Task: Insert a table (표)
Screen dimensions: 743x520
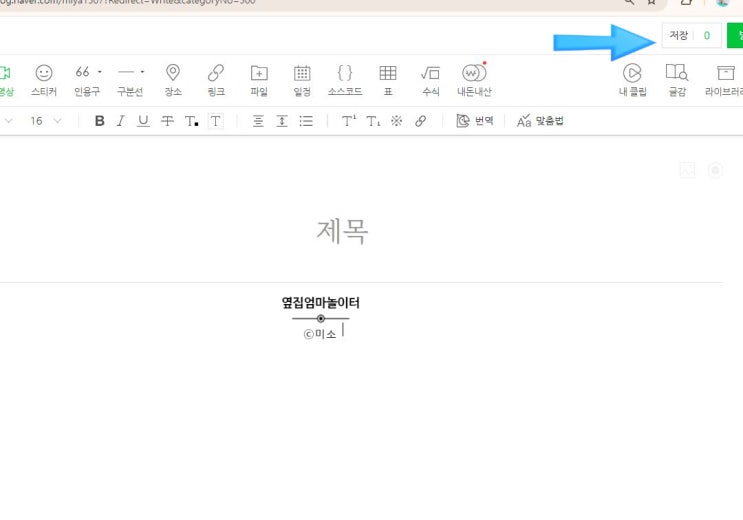Action: point(388,80)
